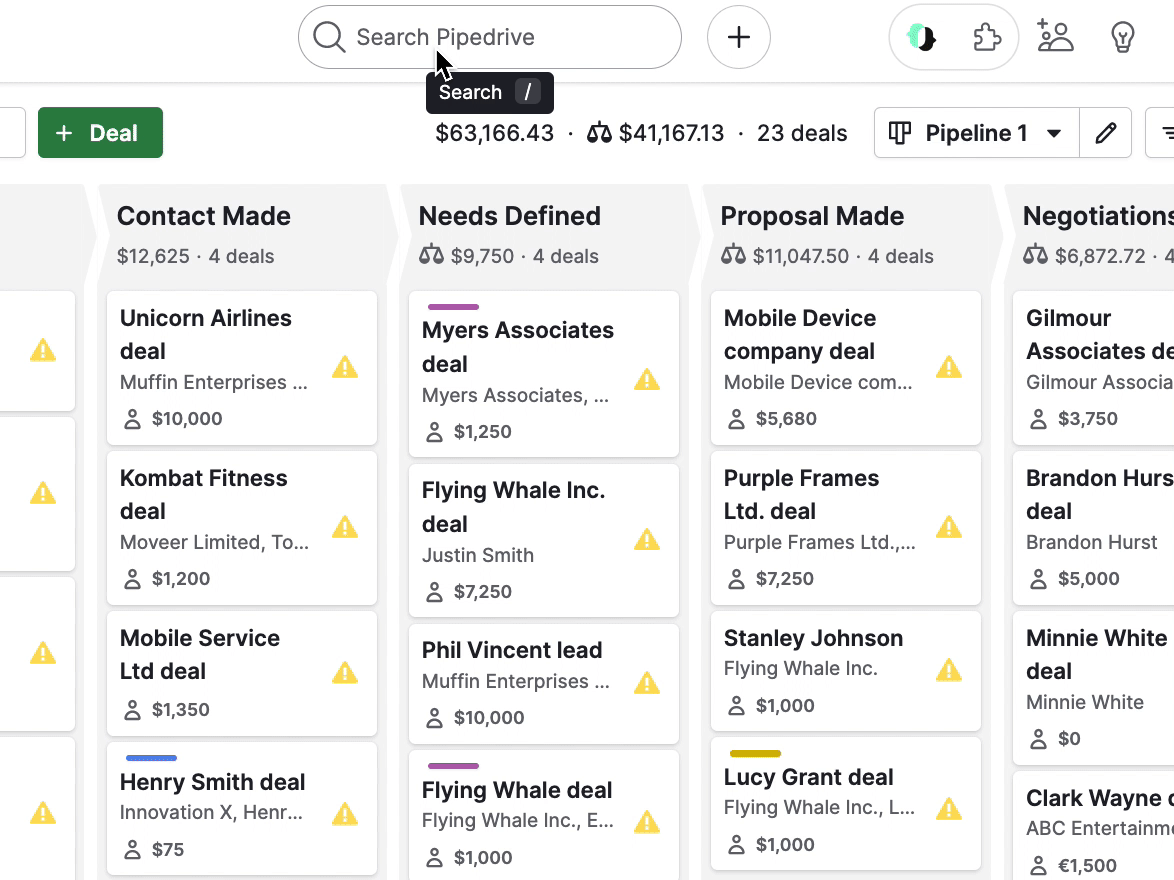Click the pipeline icon beside Pipeline 1
The width and height of the screenshot is (1174, 880).
899,133
